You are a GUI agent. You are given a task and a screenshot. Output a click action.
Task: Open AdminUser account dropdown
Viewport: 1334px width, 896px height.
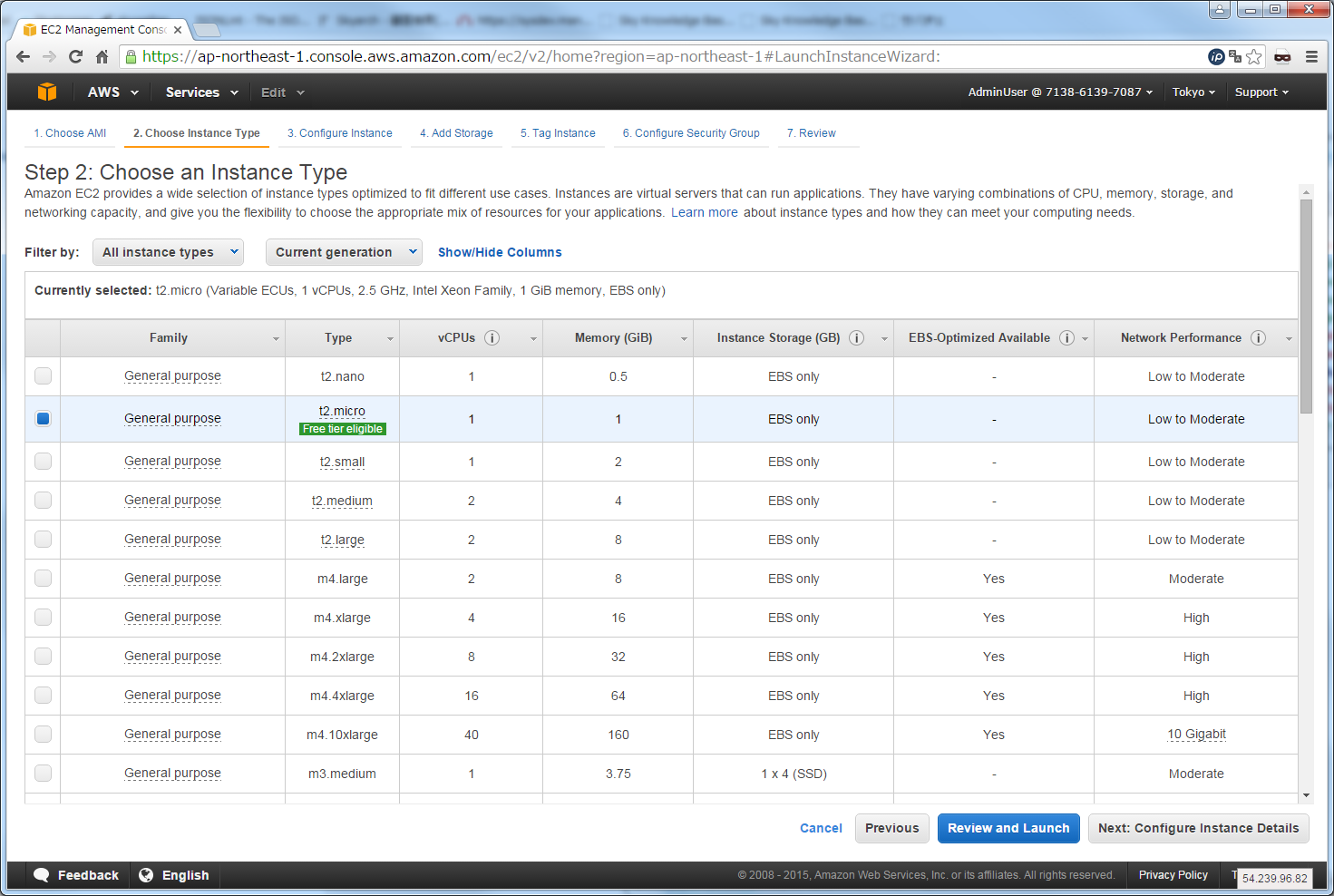[1060, 93]
